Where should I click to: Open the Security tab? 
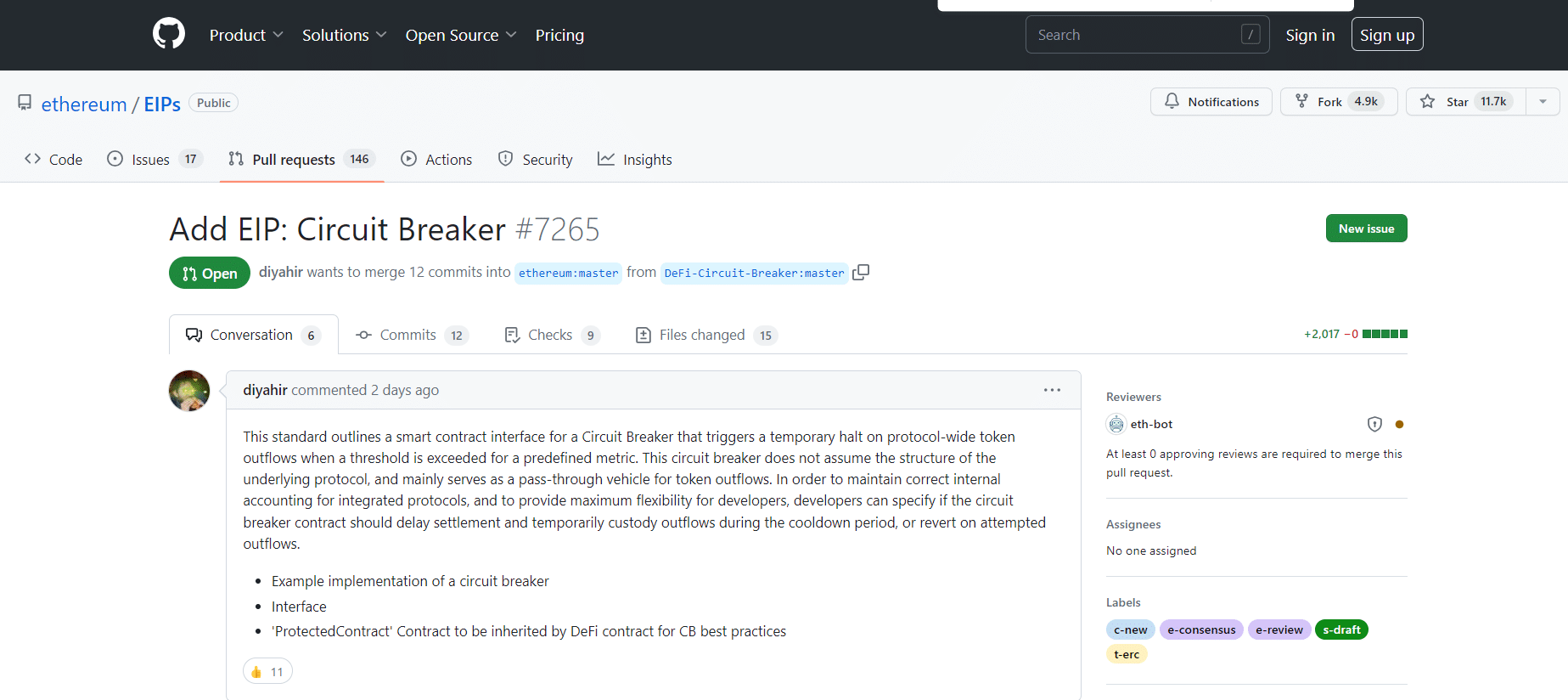pos(535,160)
